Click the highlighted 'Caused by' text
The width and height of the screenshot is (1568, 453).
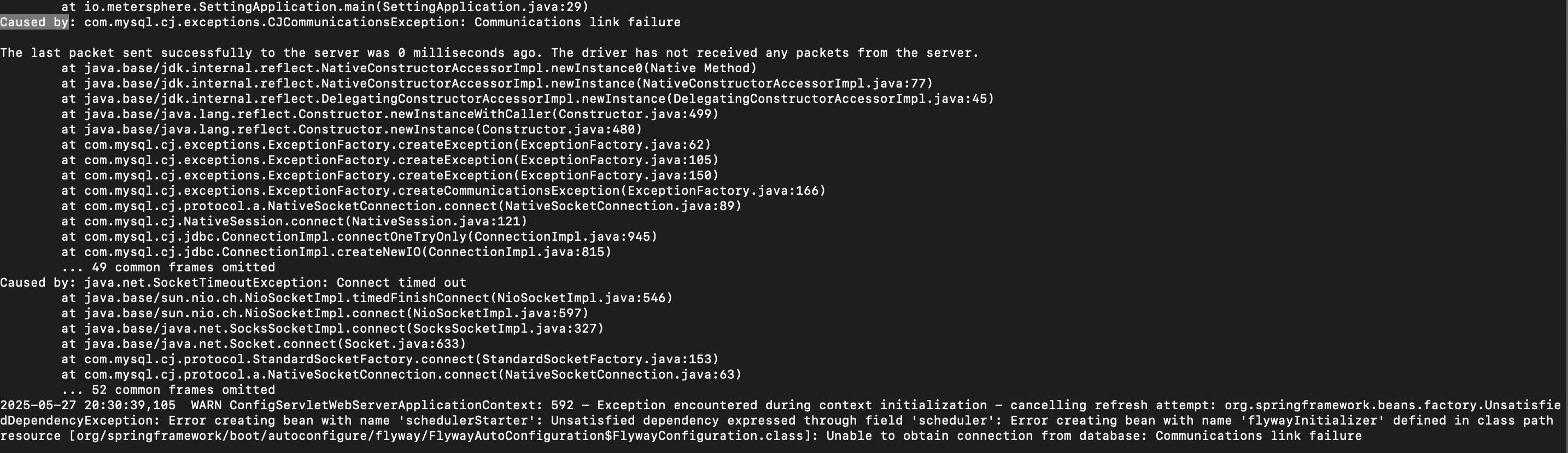point(34,22)
